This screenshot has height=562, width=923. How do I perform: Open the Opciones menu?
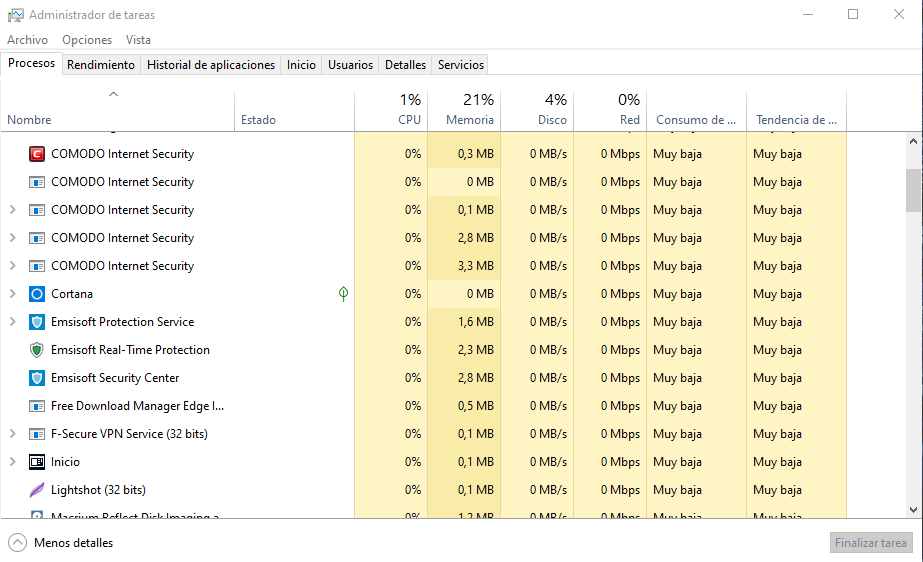[87, 40]
